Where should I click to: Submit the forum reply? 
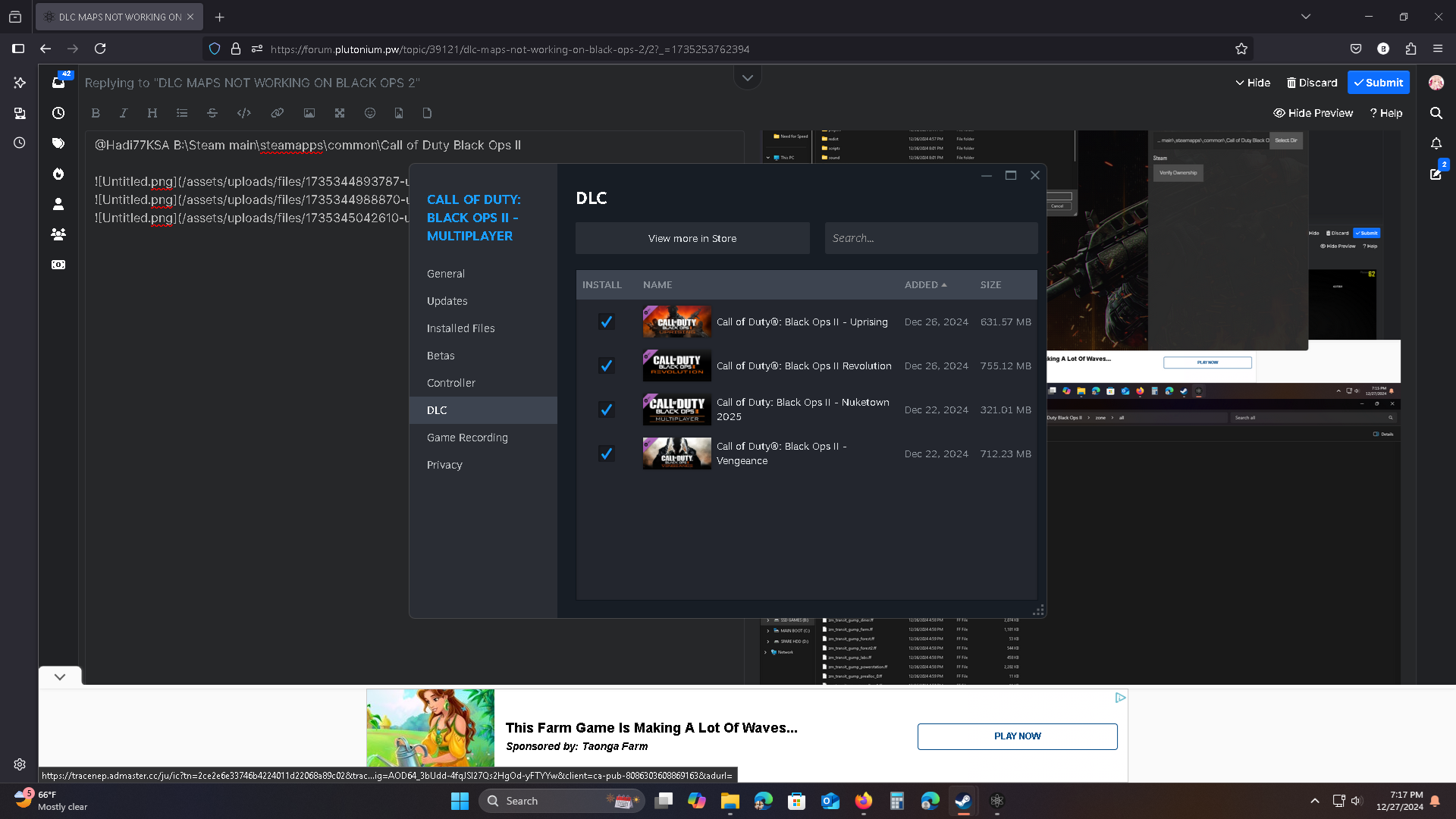click(1378, 83)
